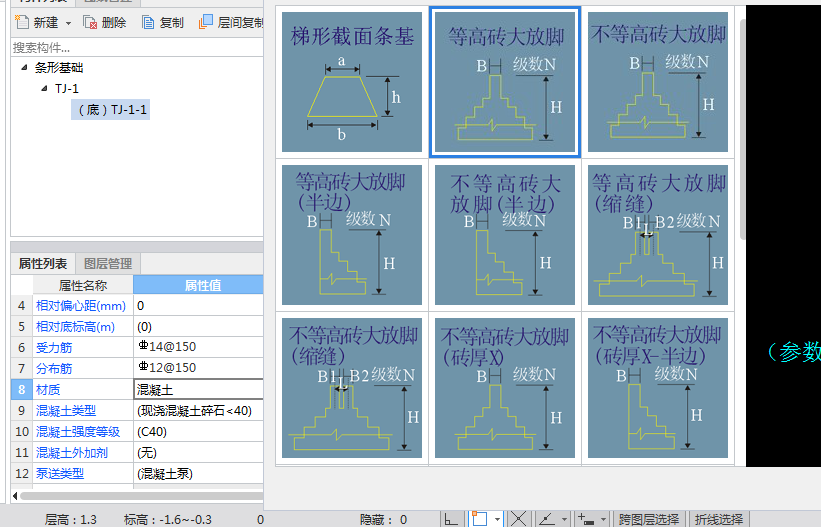Toggle the cross intersection snap icon

click(518, 519)
